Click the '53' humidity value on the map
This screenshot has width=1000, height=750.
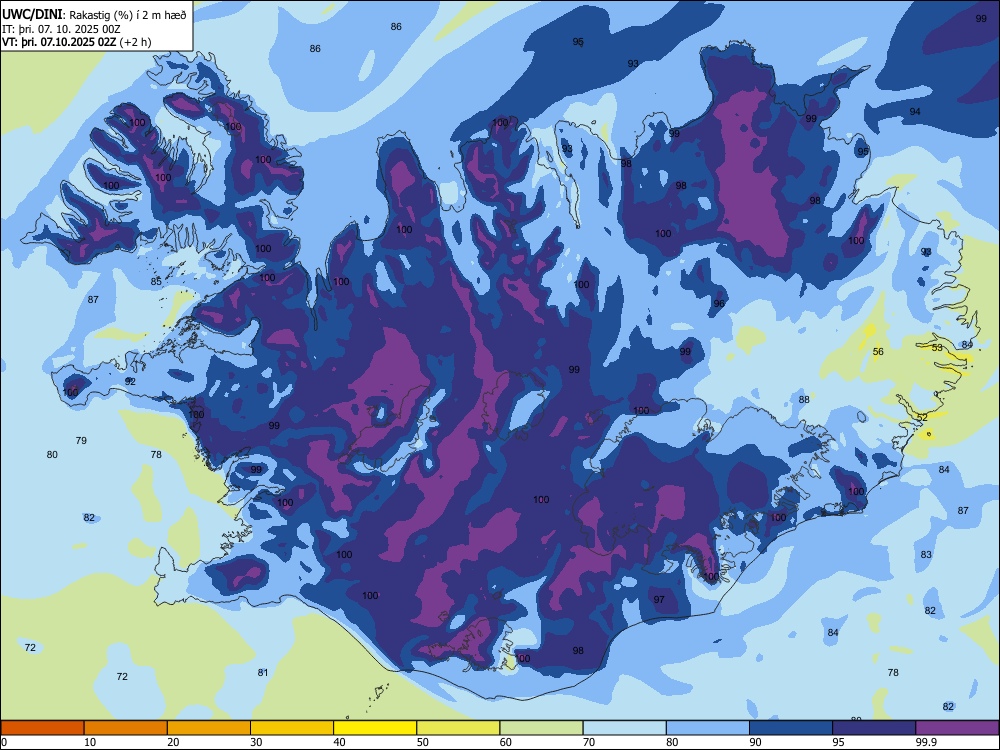[937, 348]
